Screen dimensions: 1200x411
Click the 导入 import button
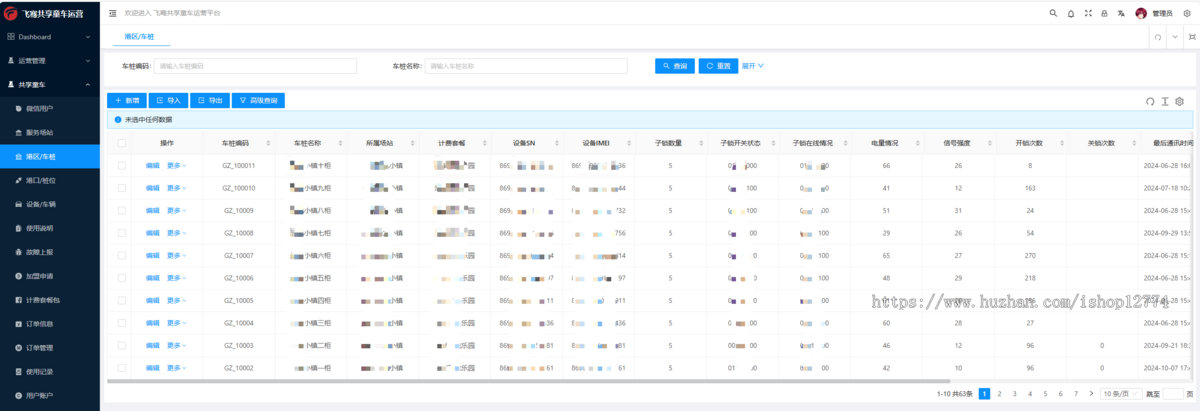tap(168, 101)
